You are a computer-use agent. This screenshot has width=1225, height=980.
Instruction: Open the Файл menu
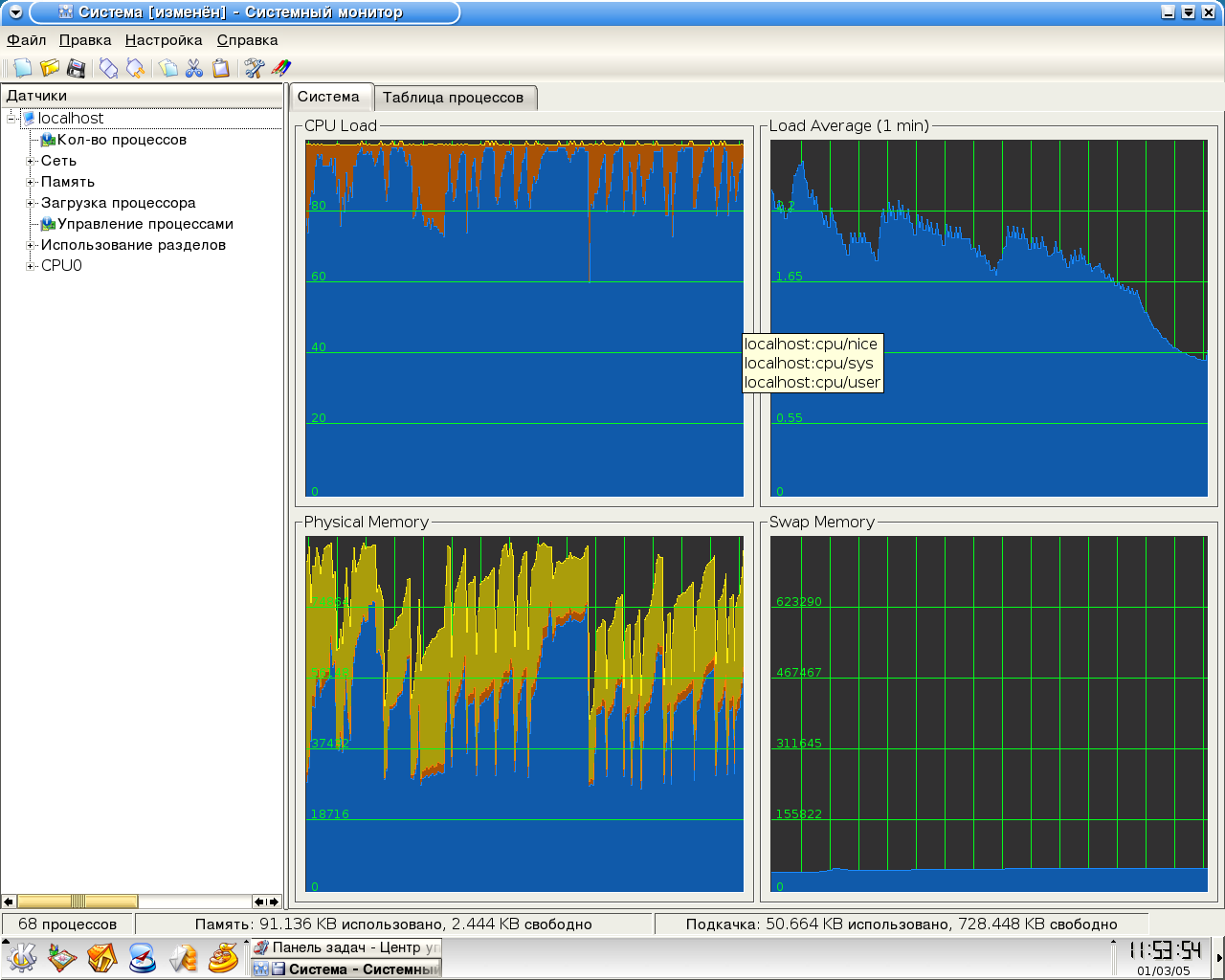tap(27, 40)
